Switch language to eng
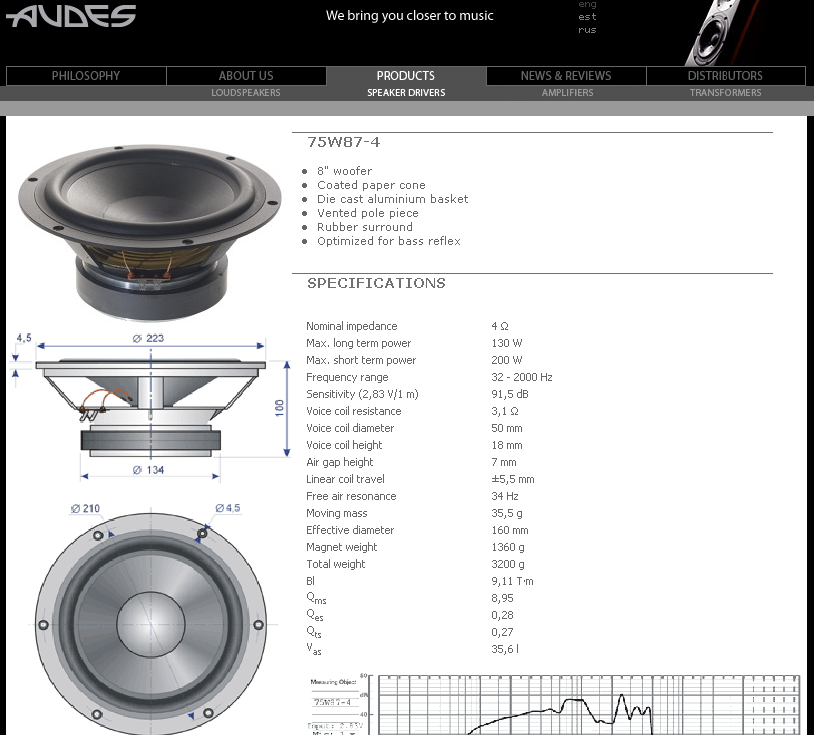 pyautogui.click(x=587, y=4)
